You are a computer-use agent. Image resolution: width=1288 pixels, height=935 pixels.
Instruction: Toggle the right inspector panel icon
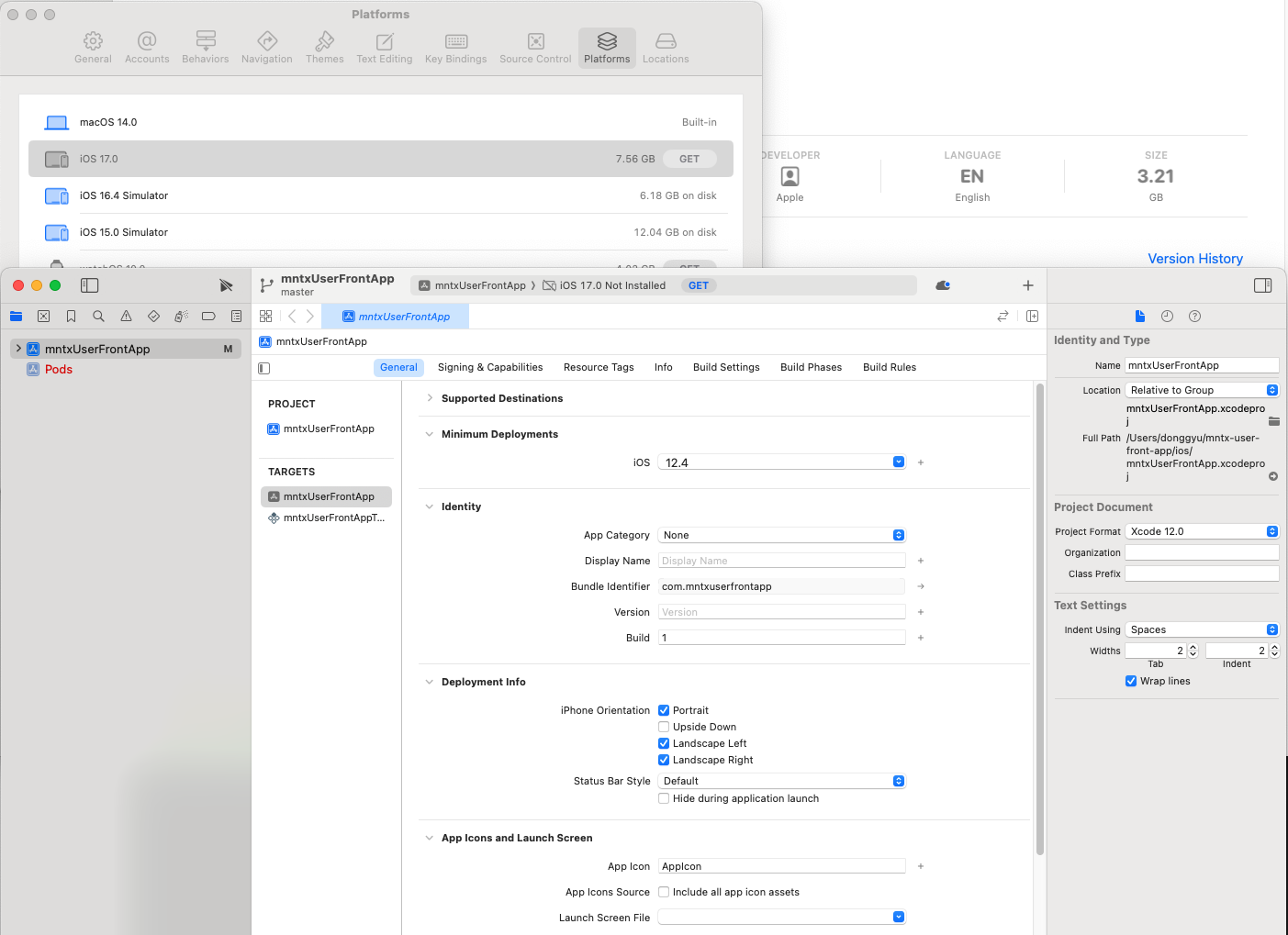[1262, 285]
